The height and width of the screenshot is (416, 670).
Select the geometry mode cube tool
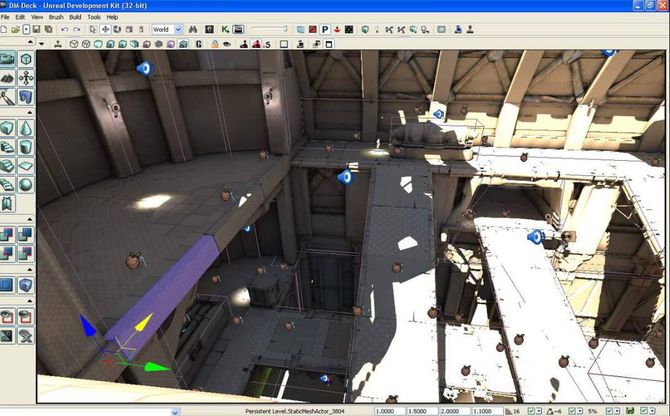click(x=26, y=59)
